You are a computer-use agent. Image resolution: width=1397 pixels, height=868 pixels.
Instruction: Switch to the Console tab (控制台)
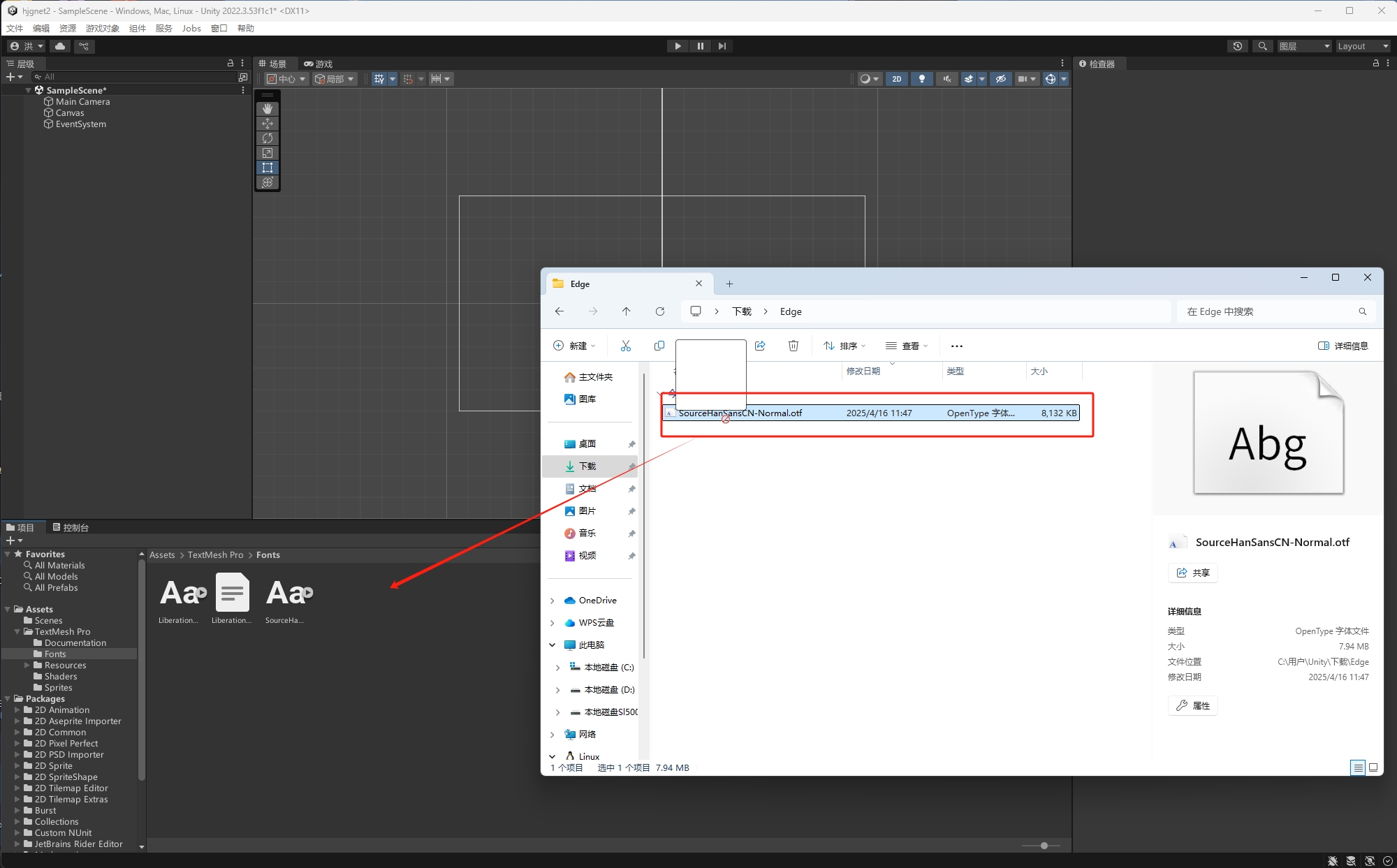(x=71, y=527)
